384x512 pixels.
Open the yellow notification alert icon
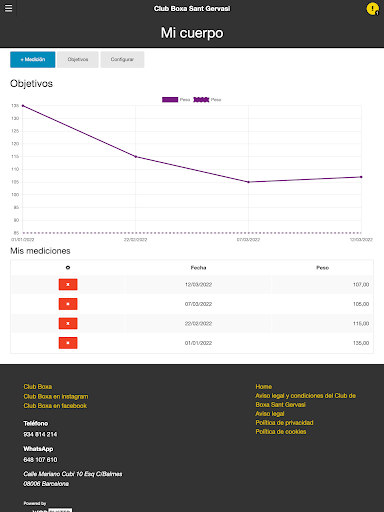click(372, 9)
